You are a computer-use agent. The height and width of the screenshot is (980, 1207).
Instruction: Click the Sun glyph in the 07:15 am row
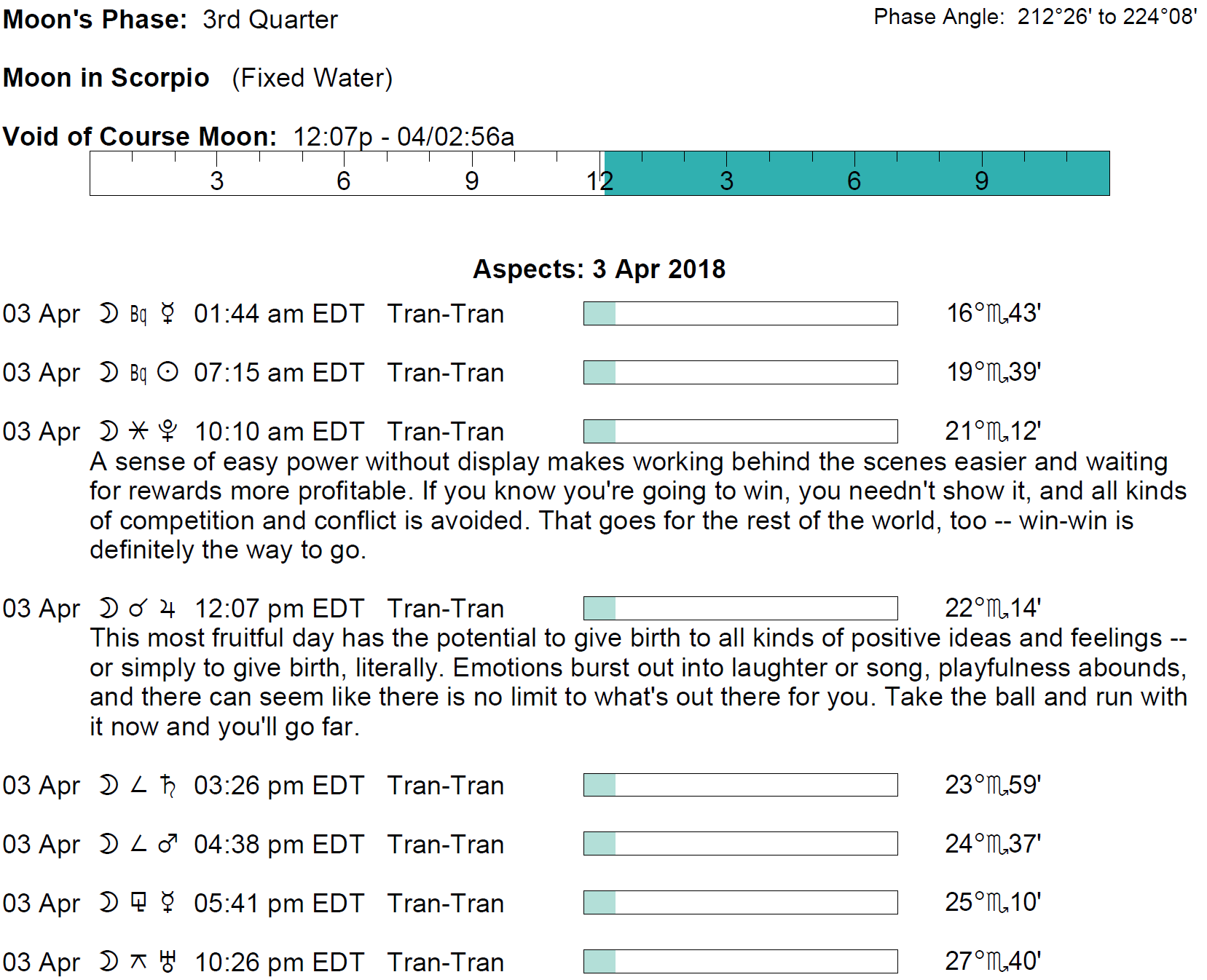(168, 373)
